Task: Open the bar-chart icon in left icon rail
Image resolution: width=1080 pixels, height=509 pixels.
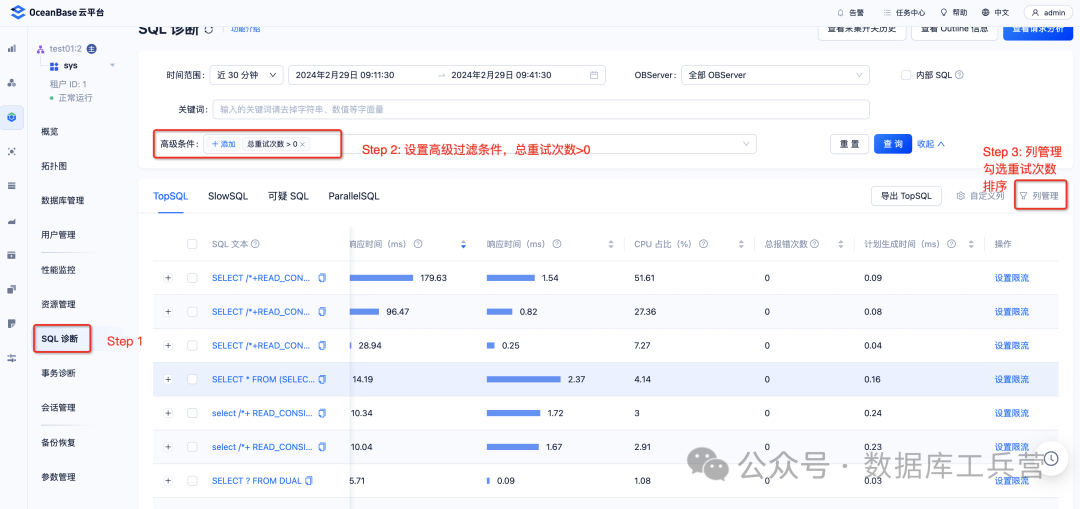Action: click(11, 48)
